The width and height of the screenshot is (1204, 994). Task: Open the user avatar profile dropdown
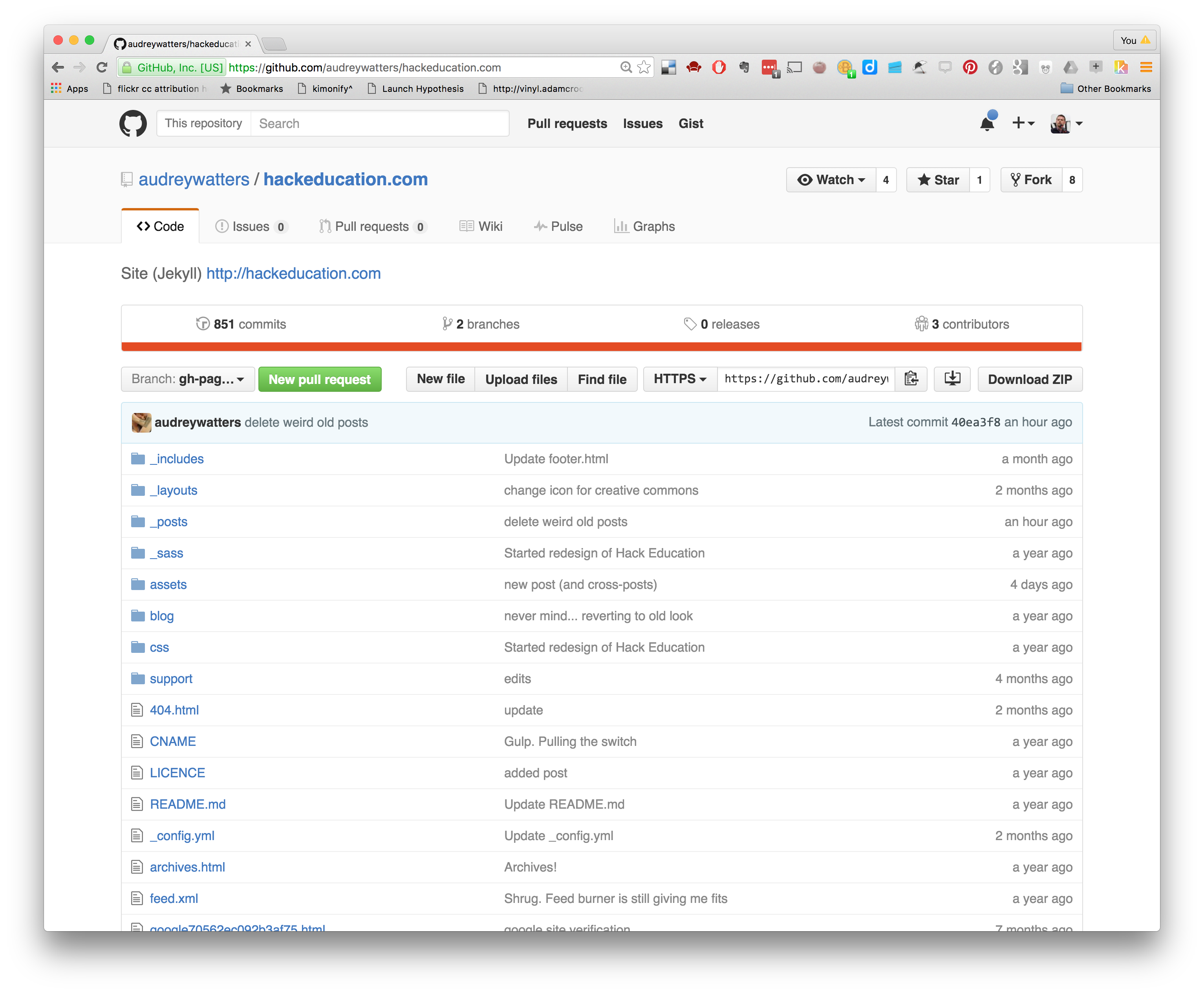1066,123
